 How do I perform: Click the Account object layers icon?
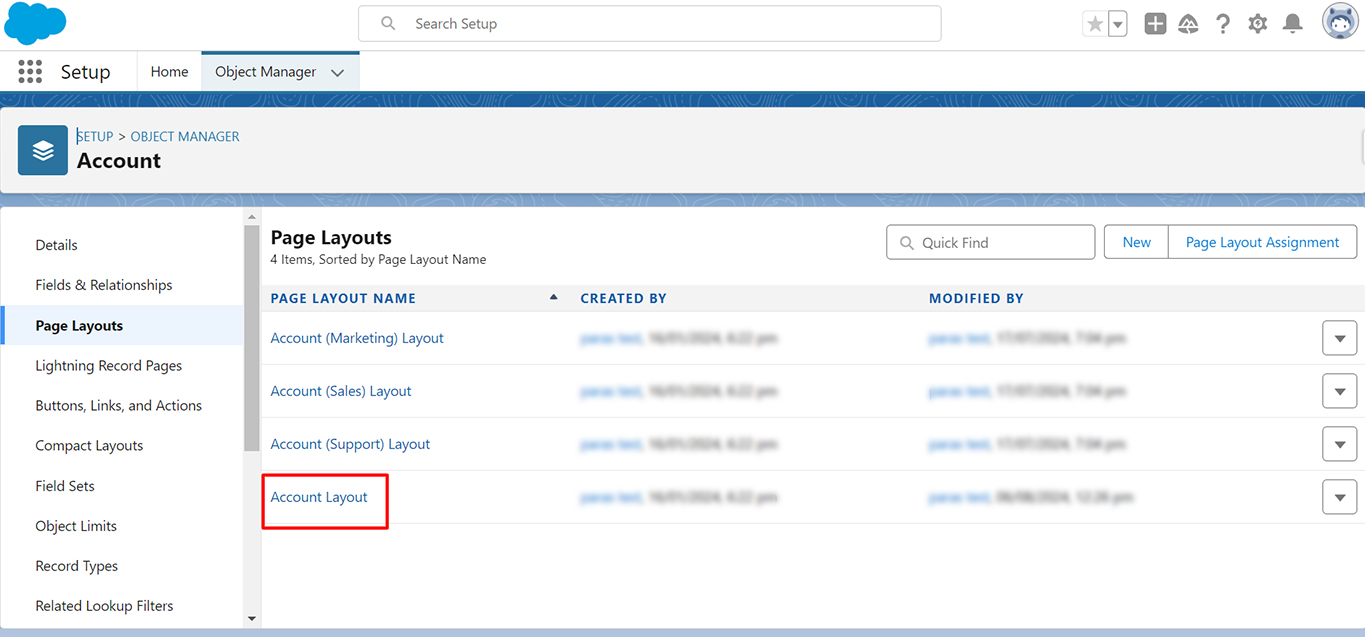coord(43,150)
